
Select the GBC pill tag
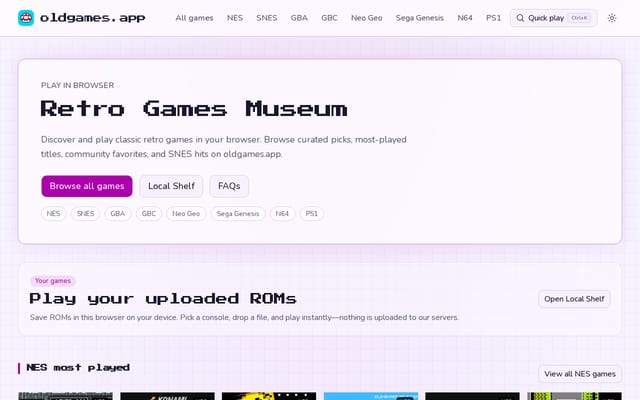click(x=149, y=213)
